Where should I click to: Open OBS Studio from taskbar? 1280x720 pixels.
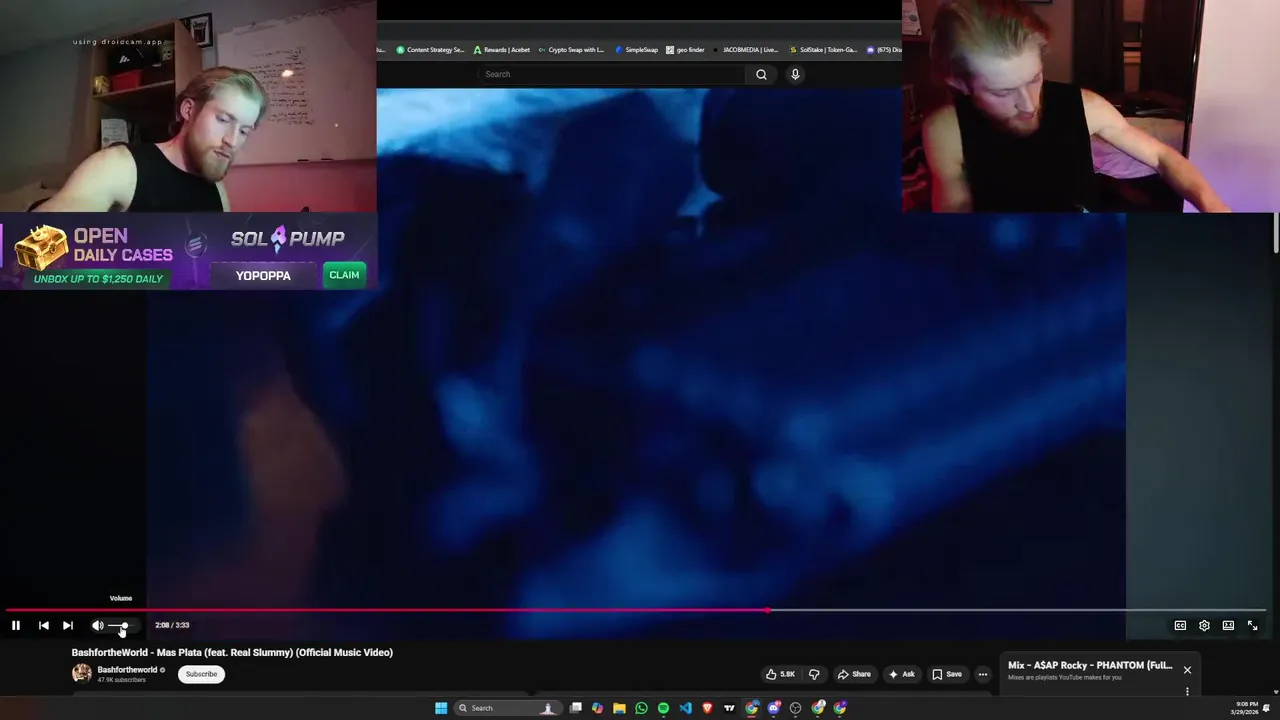tap(795, 708)
